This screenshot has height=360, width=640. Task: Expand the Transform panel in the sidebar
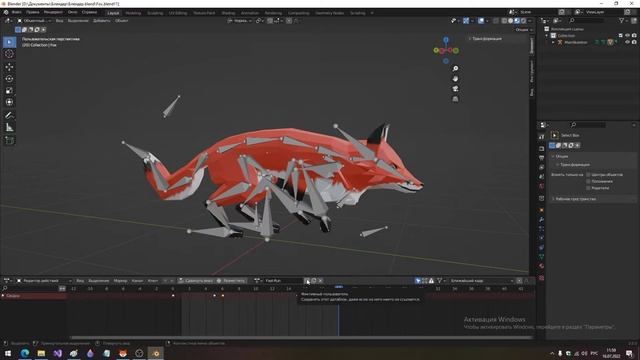(x=486, y=39)
